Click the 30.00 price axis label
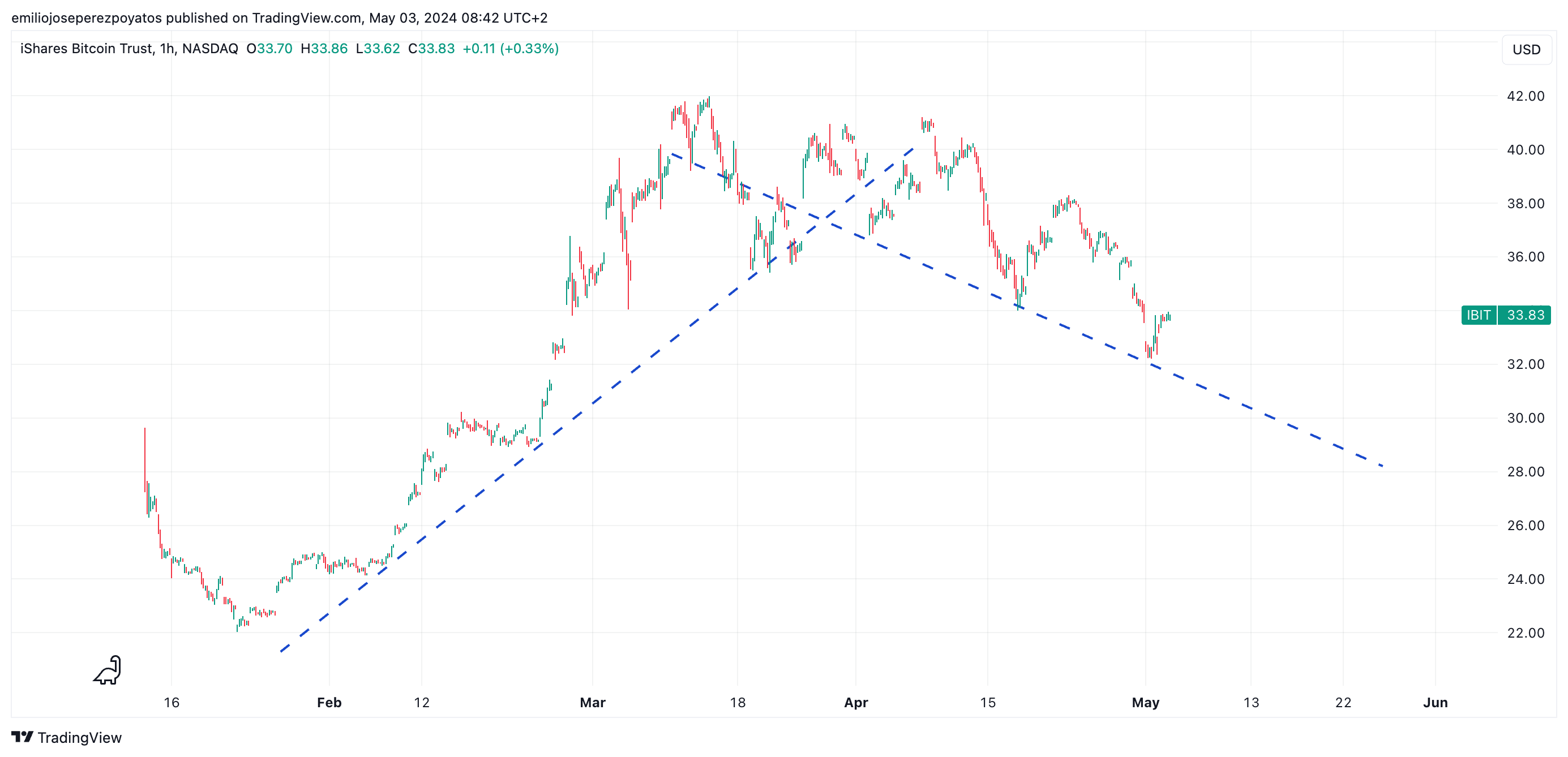Viewport: 1568px width, 757px height. click(1525, 418)
